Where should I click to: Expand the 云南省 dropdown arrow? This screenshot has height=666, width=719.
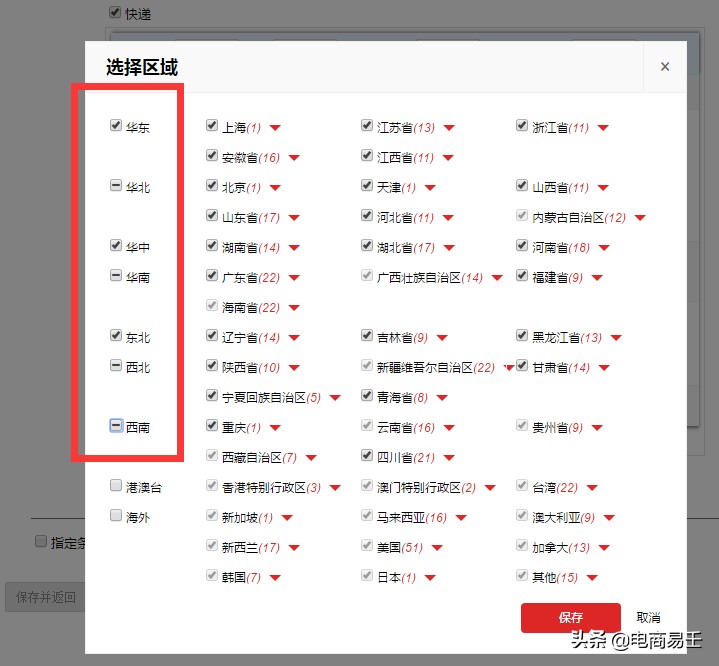(449, 428)
